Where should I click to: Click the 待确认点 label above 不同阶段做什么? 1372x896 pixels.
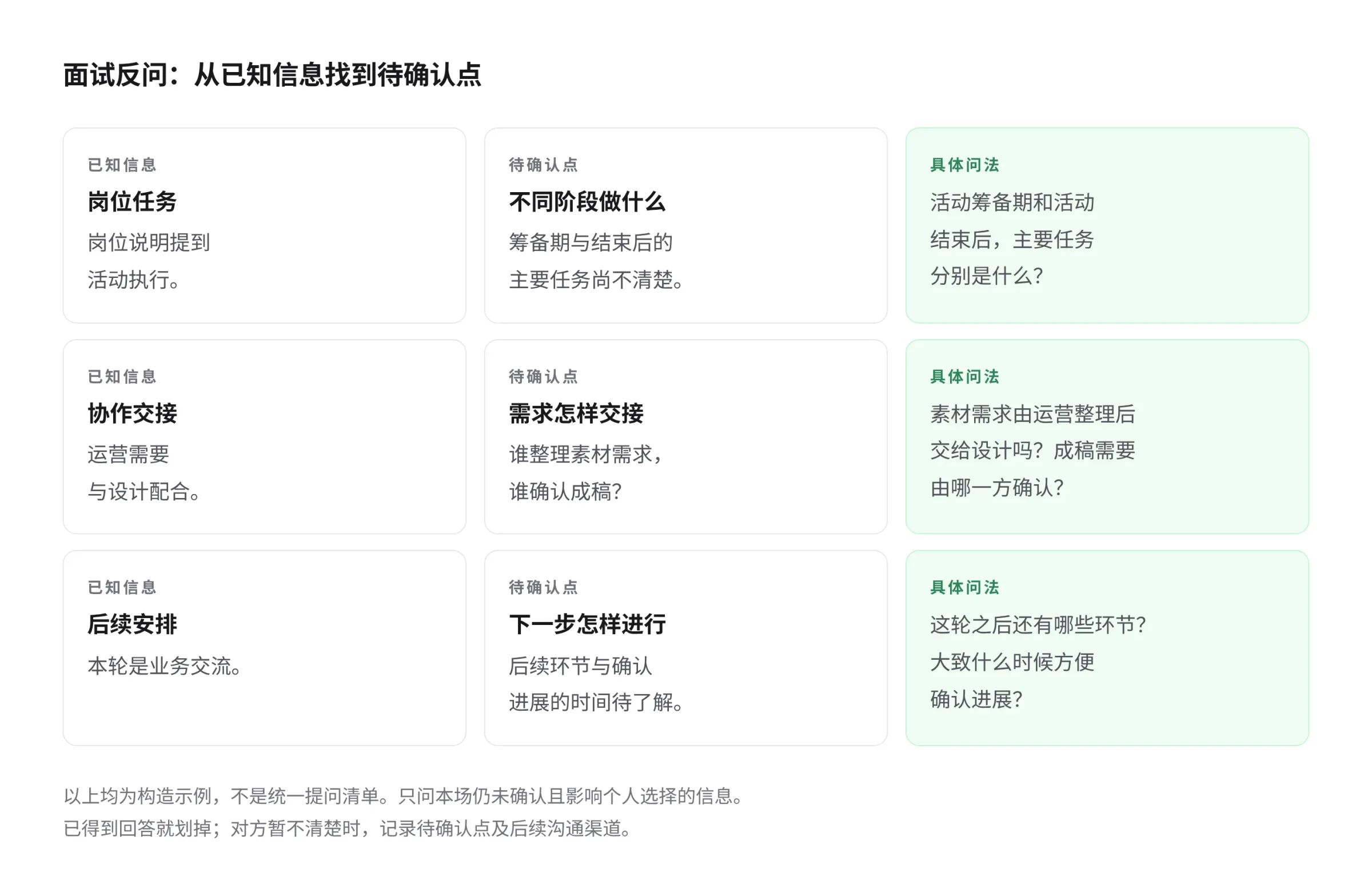tap(543, 165)
